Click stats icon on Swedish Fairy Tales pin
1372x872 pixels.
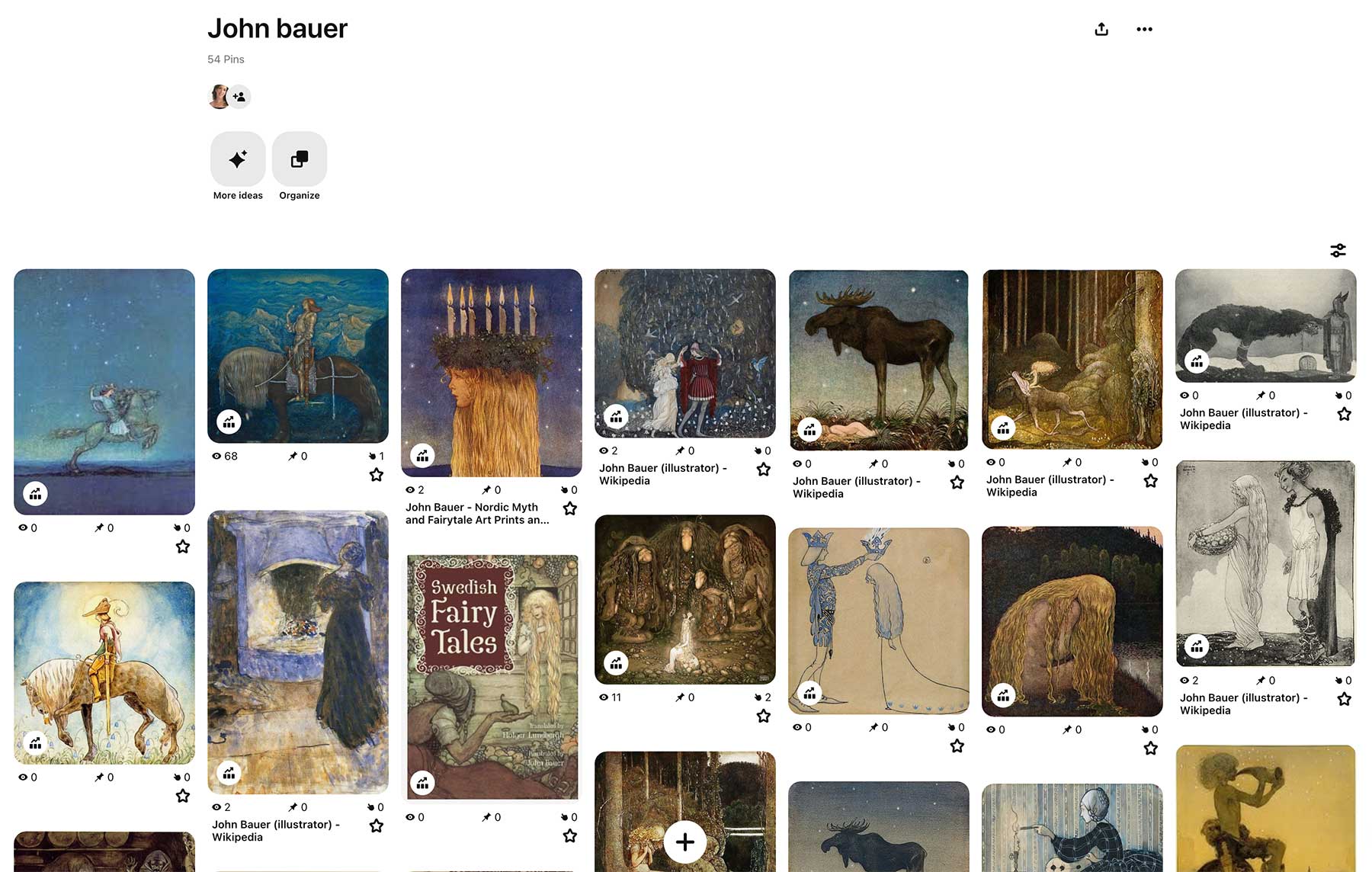(x=422, y=782)
